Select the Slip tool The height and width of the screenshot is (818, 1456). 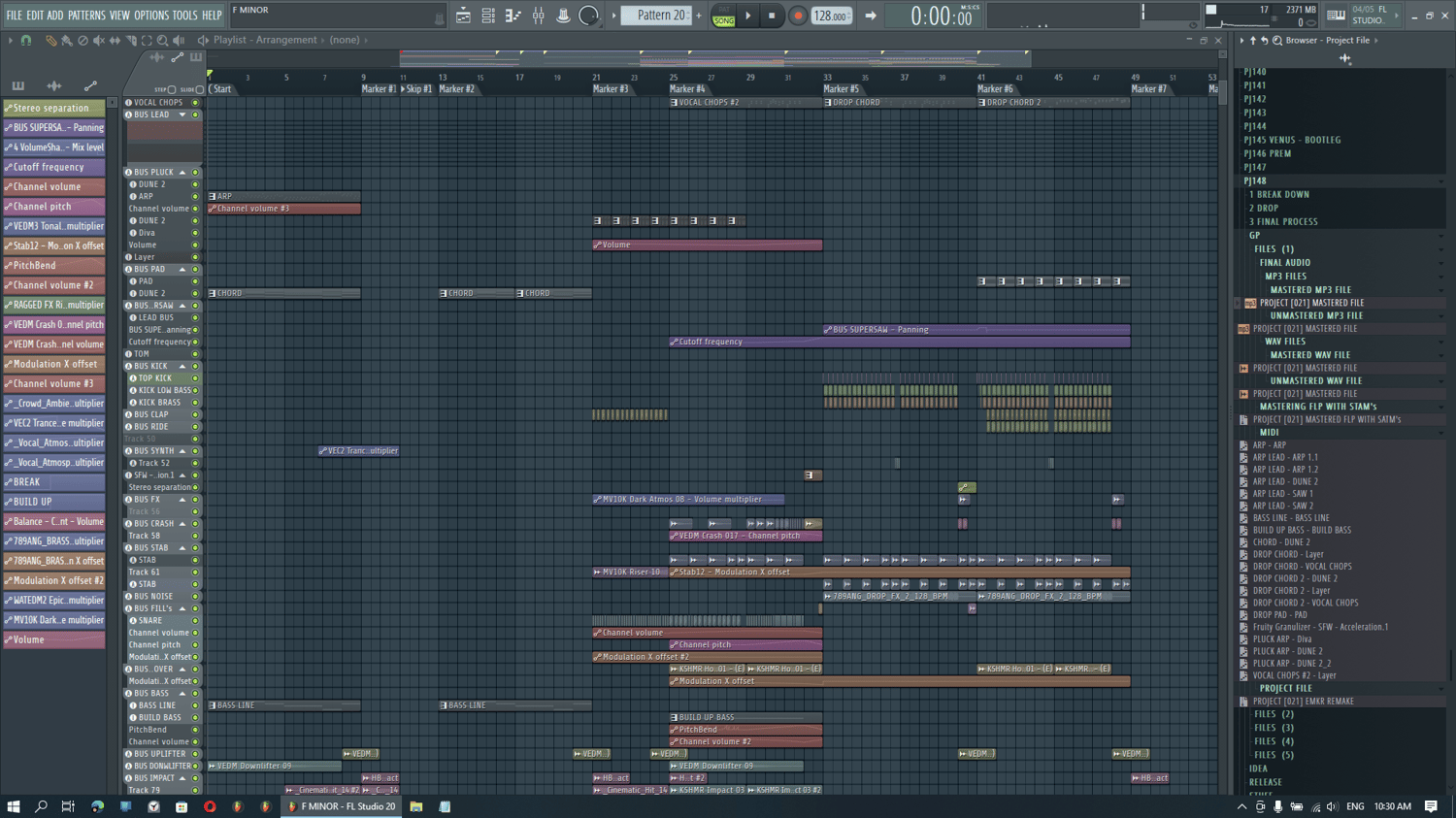[x=115, y=41]
